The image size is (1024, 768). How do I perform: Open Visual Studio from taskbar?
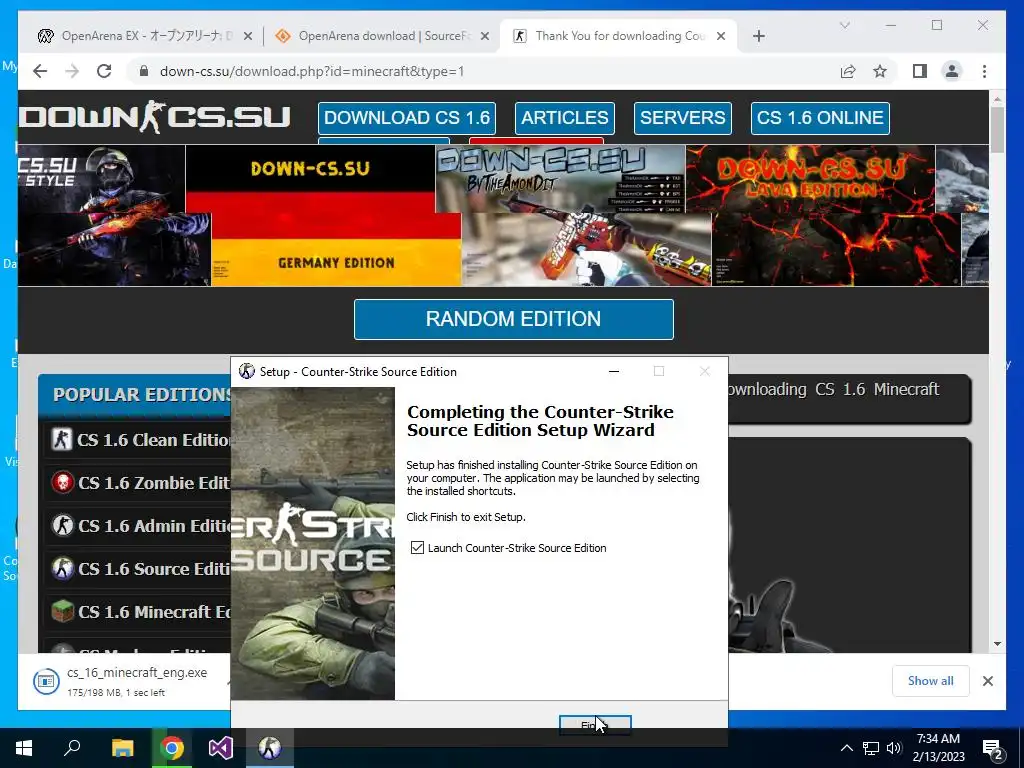tap(221, 748)
